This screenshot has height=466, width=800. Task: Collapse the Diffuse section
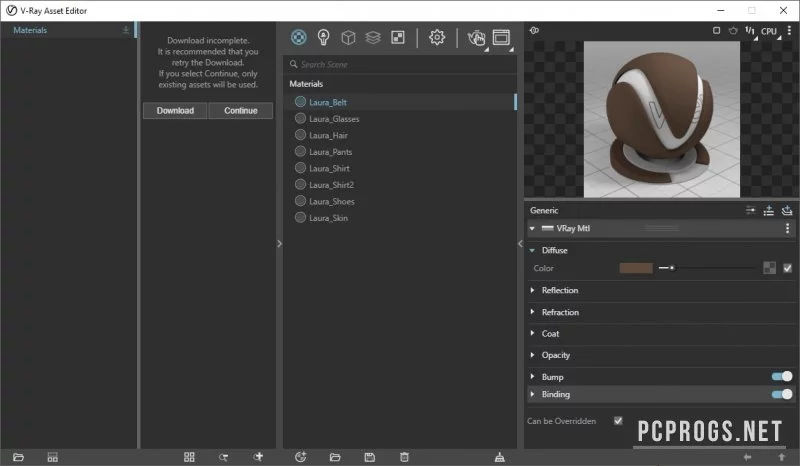pyautogui.click(x=532, y=250)
